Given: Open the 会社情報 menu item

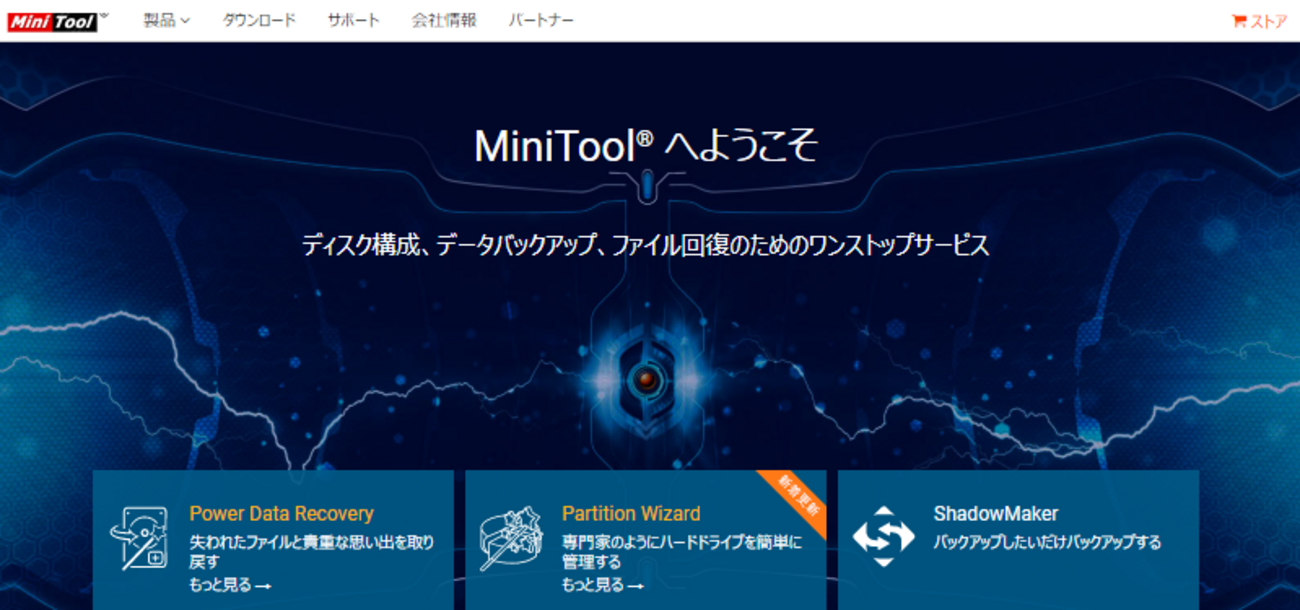Looking at the screenshot, I should click(x=444, y=20).
